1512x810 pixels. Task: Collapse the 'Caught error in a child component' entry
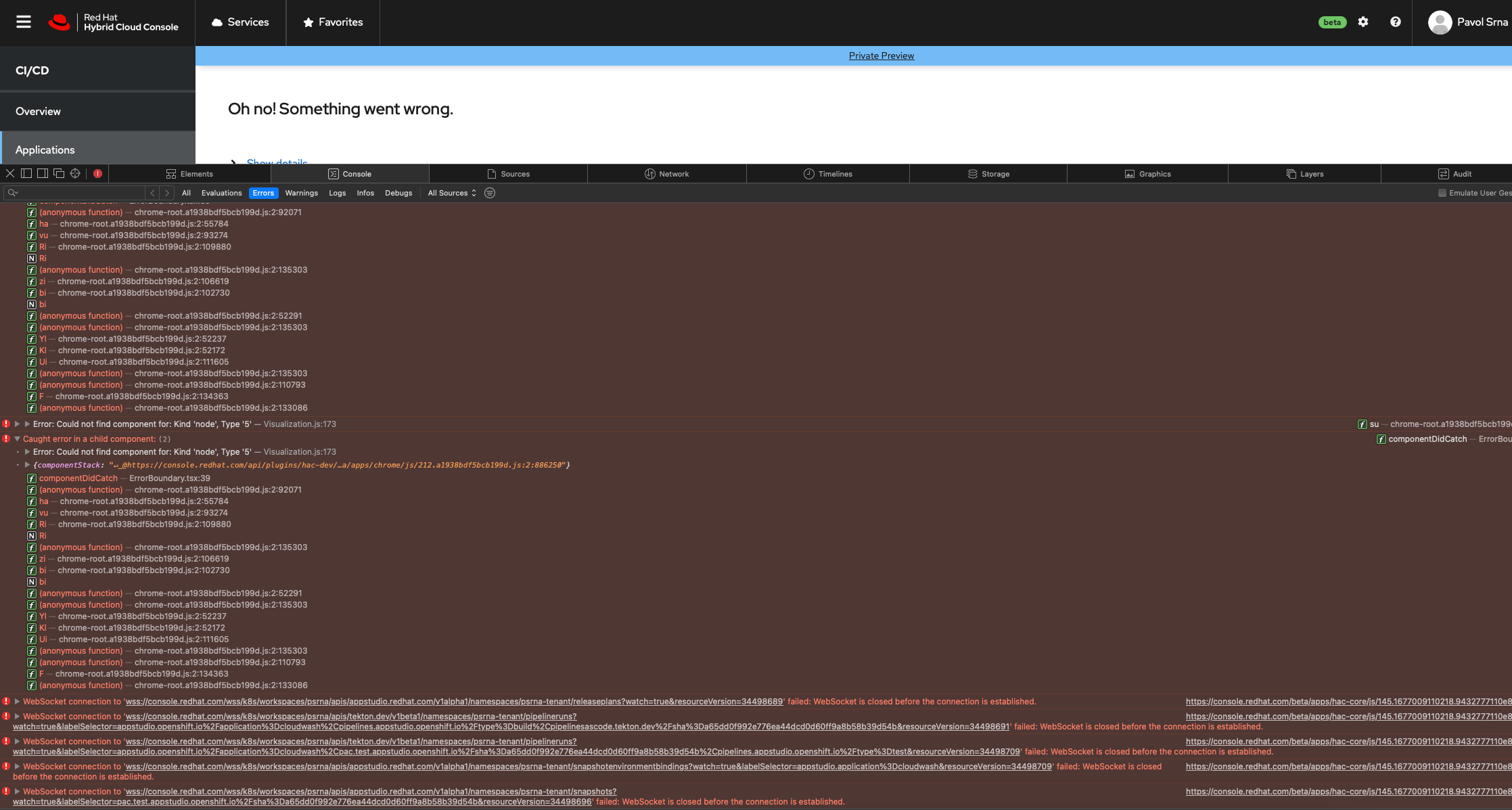tap(17, 439)
